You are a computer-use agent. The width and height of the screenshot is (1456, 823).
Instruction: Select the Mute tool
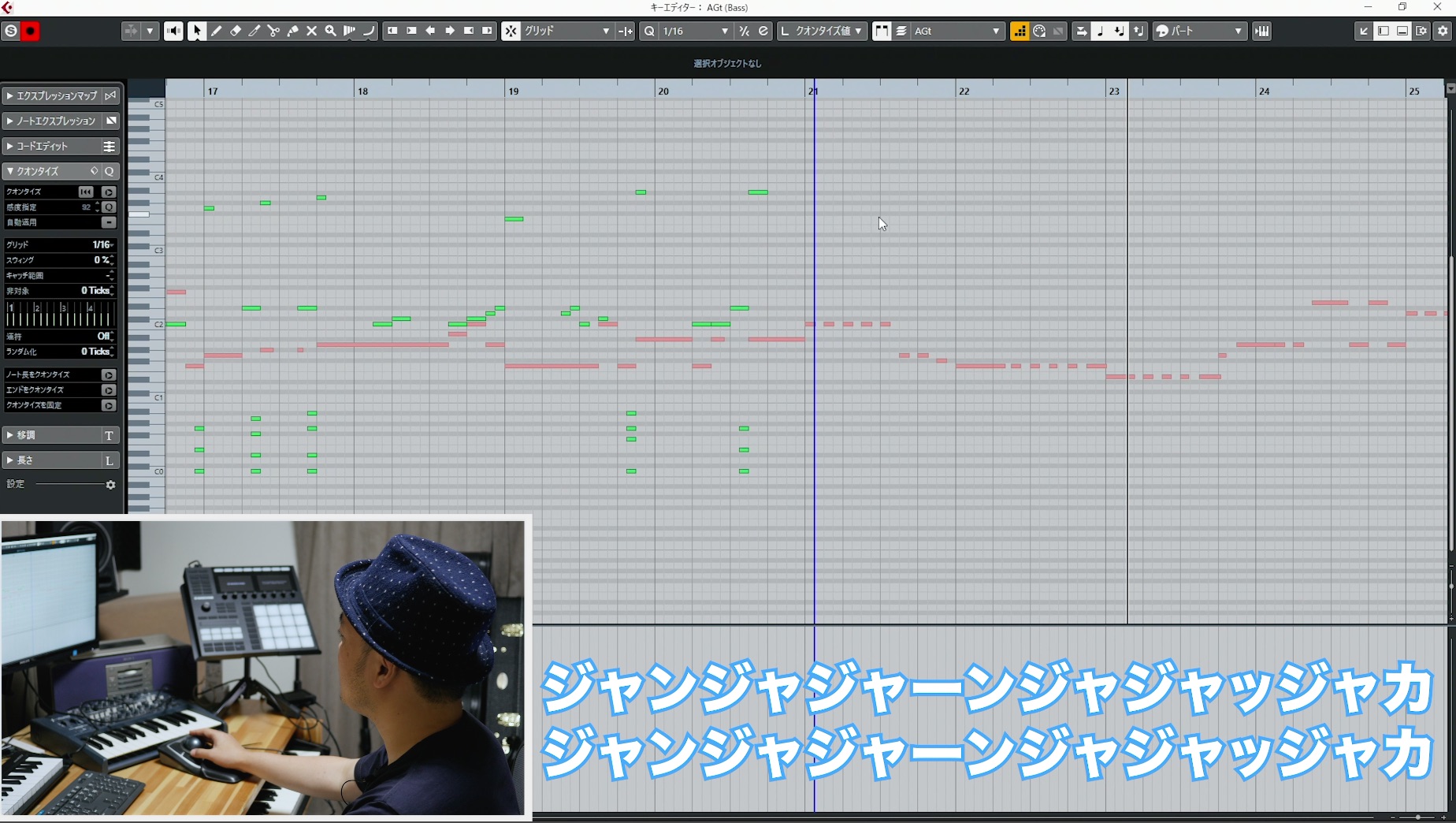[311, 31]
